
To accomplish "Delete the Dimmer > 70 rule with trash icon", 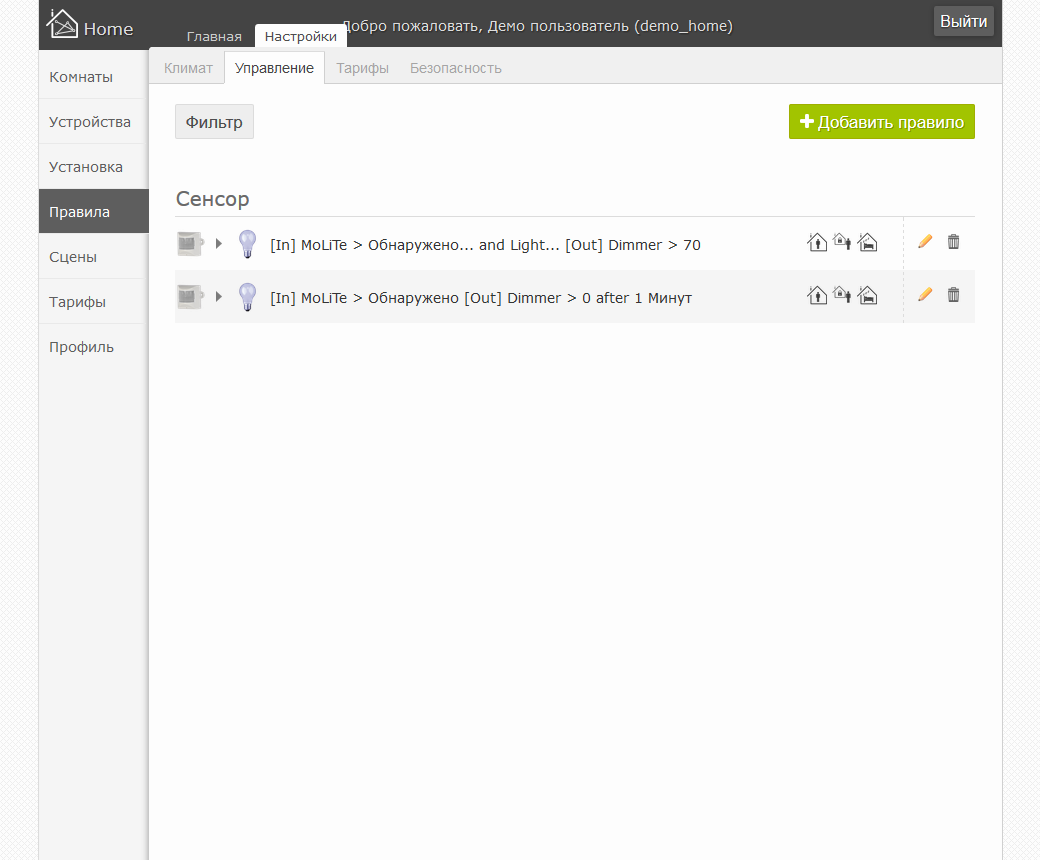I will point(954,241).
